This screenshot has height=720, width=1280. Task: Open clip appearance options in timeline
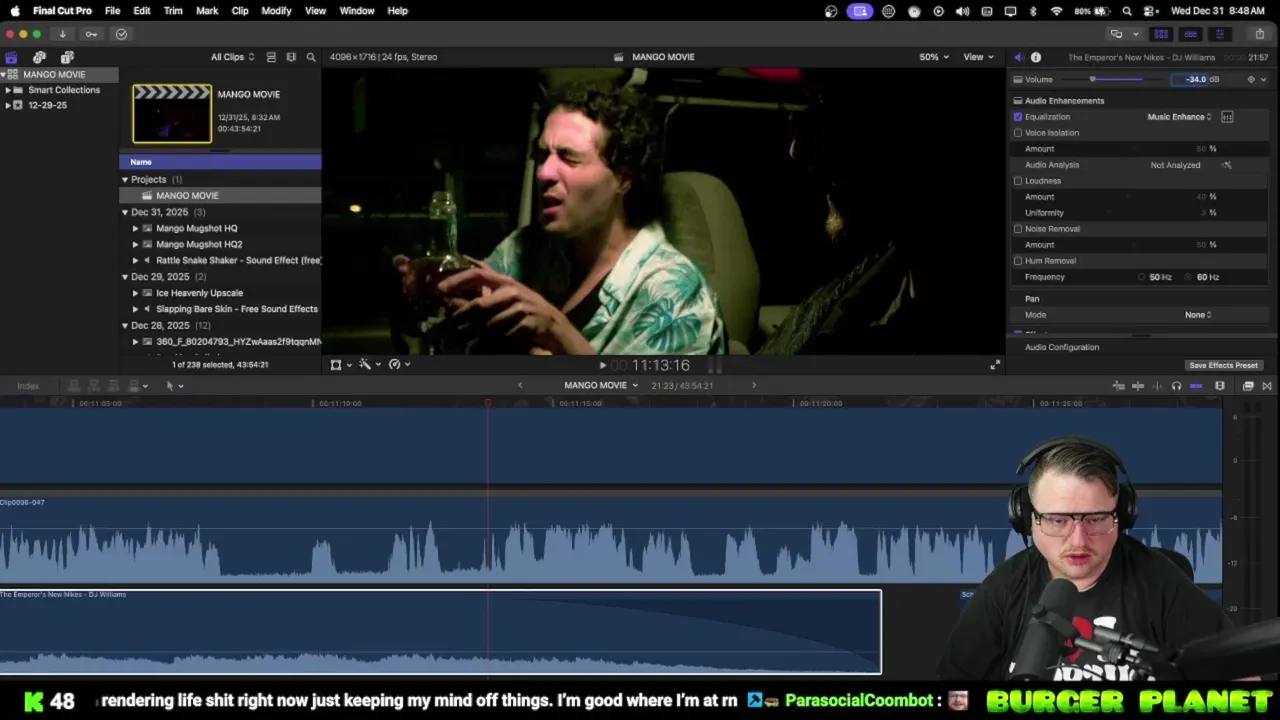pyautogui.click(x=1220, y=386)
